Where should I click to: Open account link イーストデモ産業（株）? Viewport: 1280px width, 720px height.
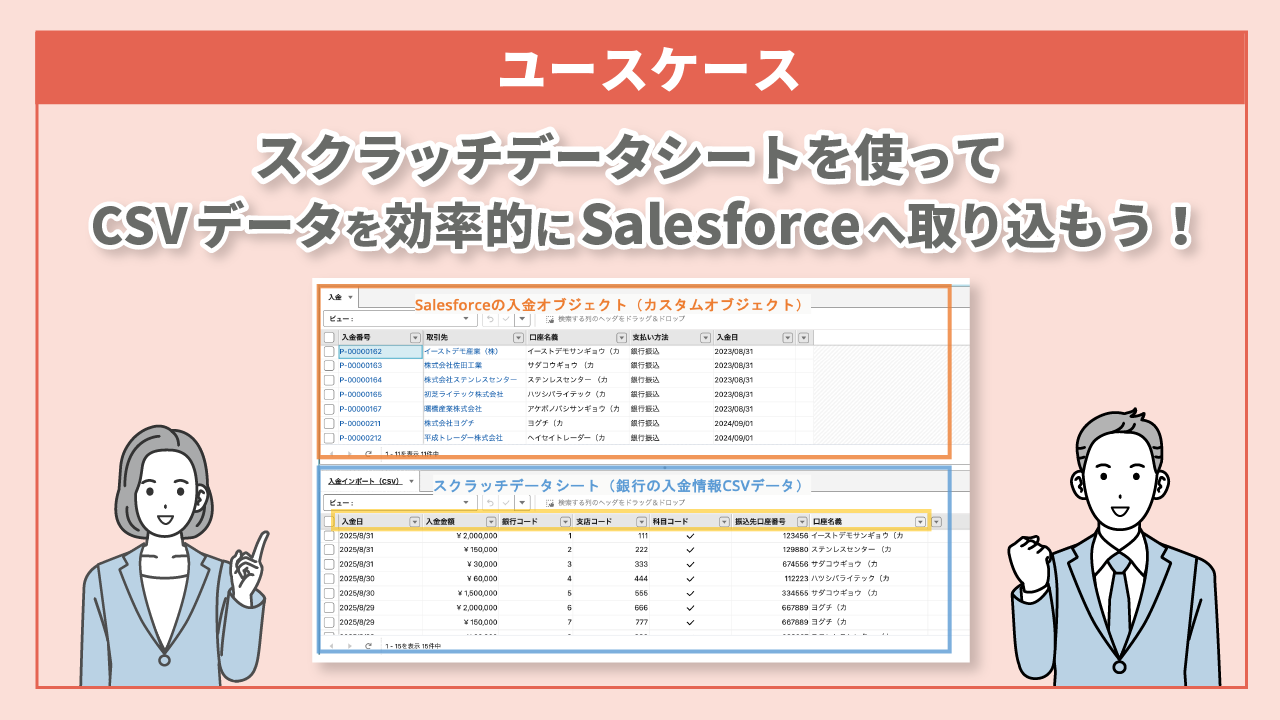coord(460,352)
